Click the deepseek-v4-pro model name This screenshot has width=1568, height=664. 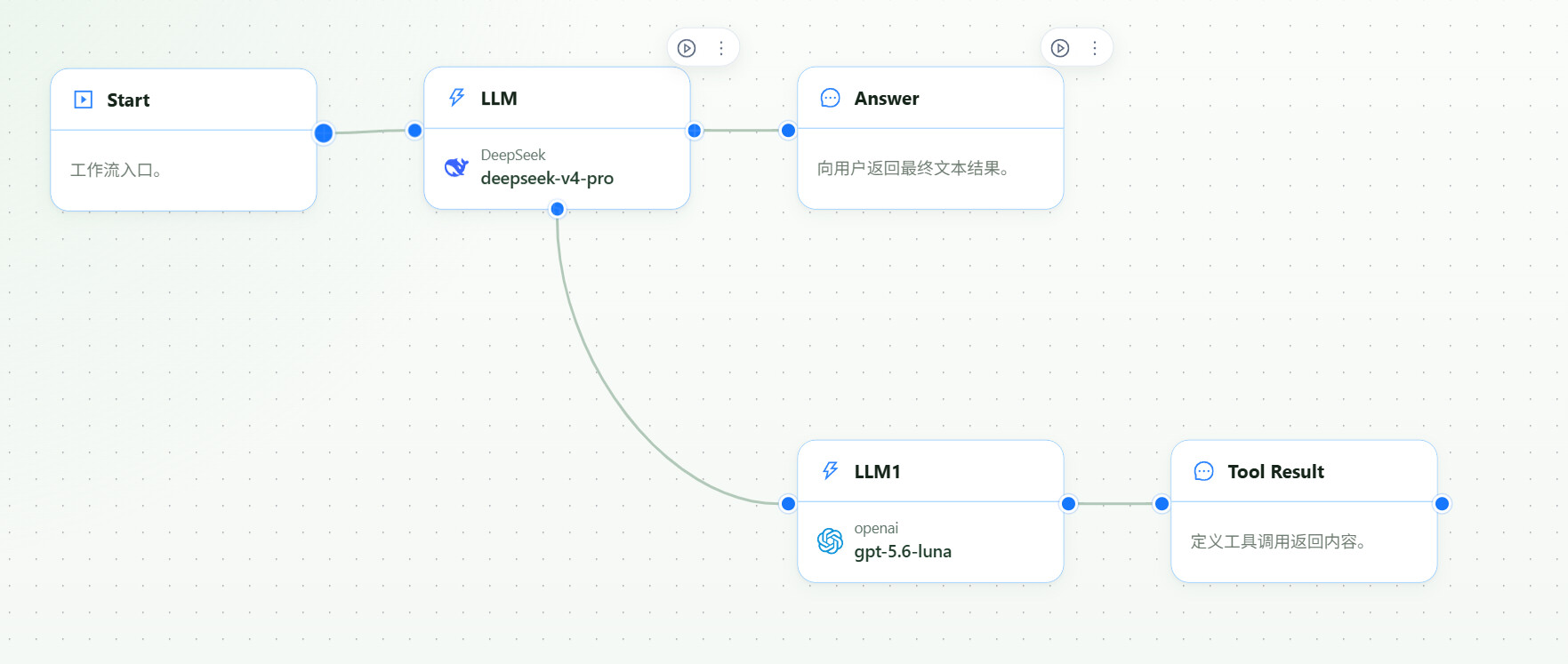tap(547, 178)
